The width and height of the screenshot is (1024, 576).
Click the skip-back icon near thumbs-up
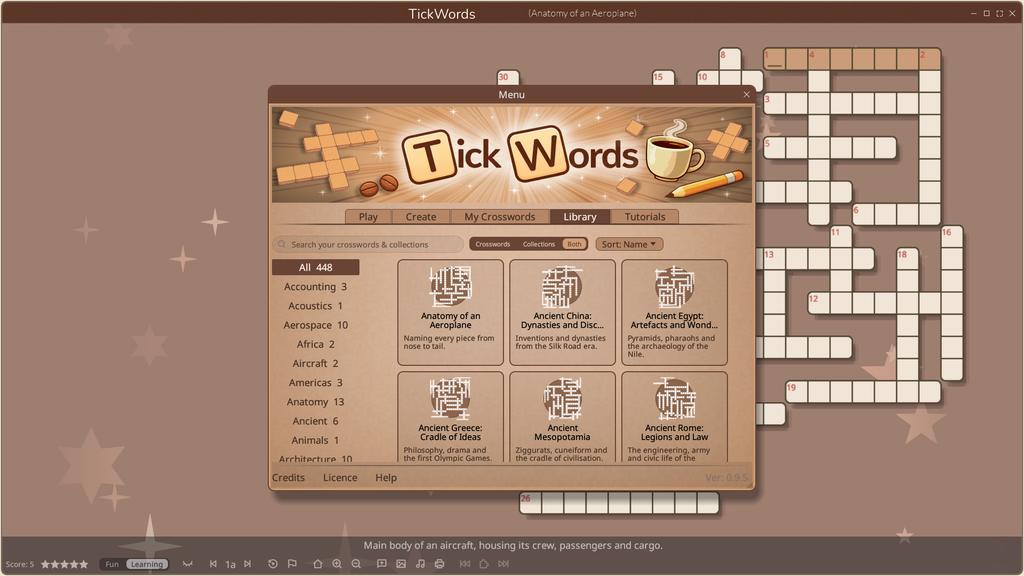(x=465, y=564)
